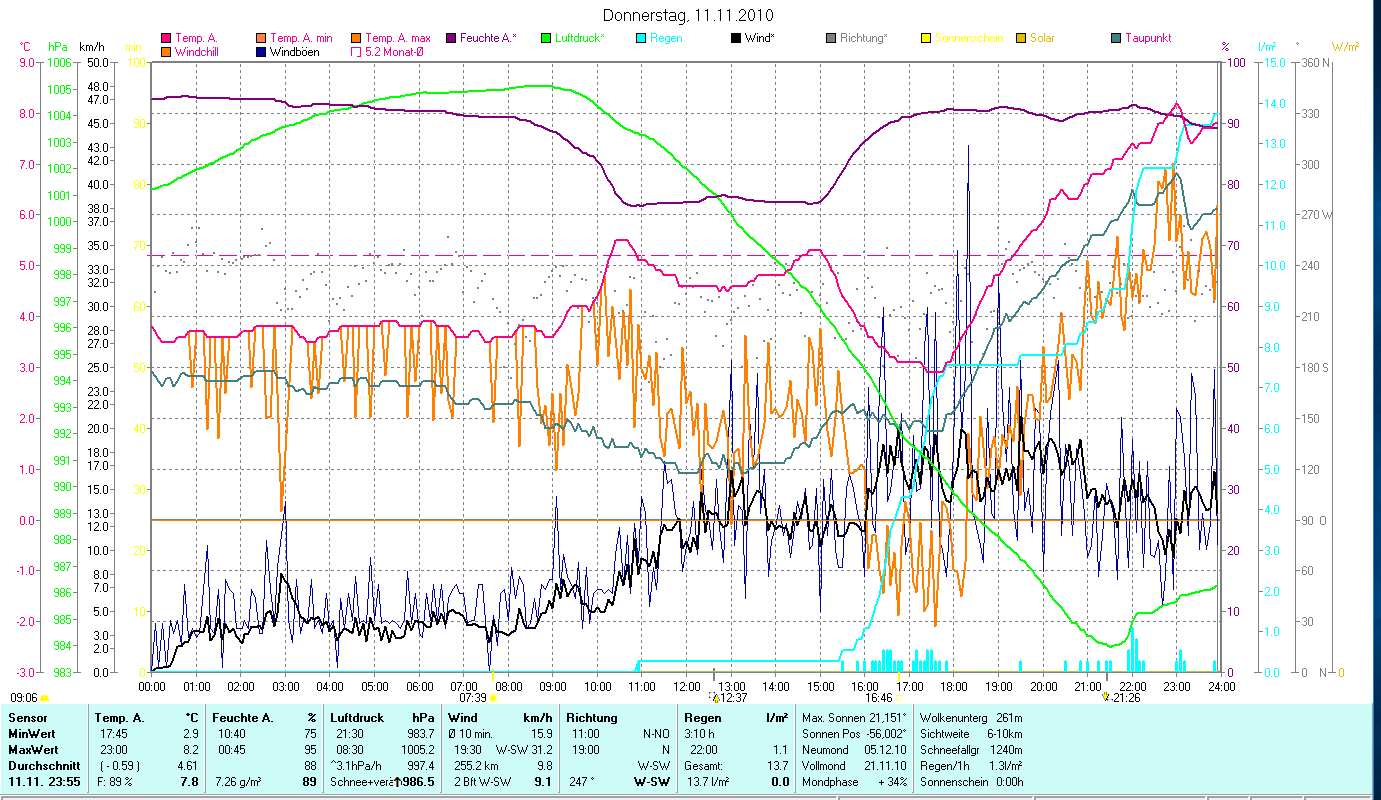
Task: Click the cyan Regen legend square
Action: click(640, 38)
